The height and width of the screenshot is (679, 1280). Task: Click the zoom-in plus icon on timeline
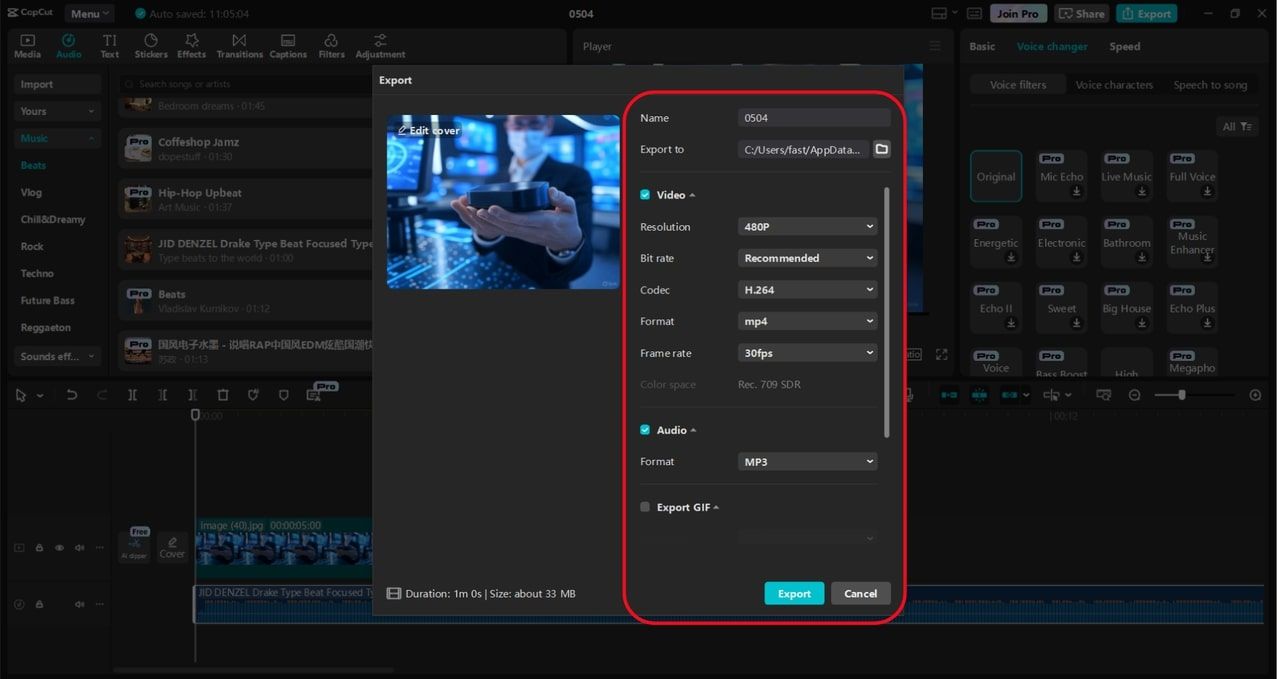1255,395
